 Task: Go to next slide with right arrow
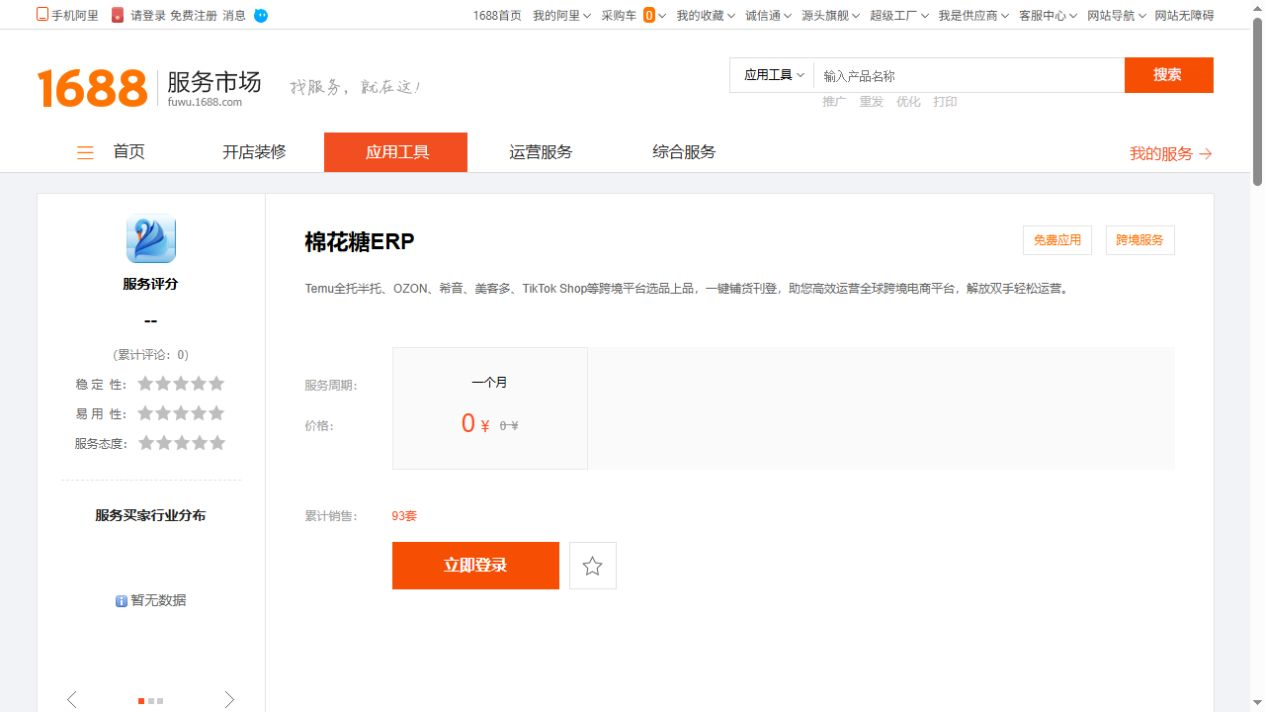tap(230, 699)
